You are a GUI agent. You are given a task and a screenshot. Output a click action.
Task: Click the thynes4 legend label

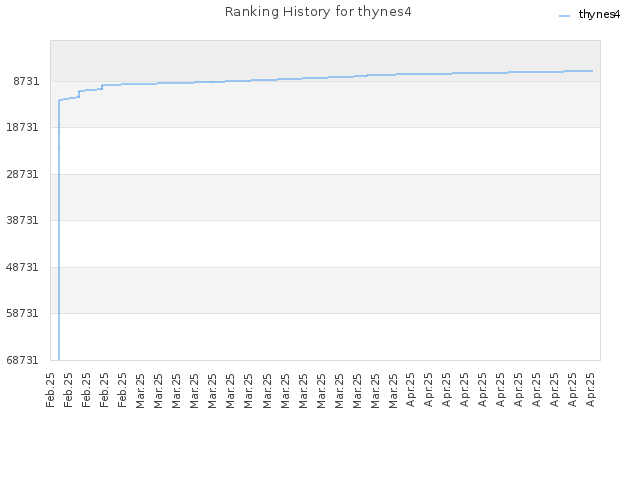click(599, 15)
